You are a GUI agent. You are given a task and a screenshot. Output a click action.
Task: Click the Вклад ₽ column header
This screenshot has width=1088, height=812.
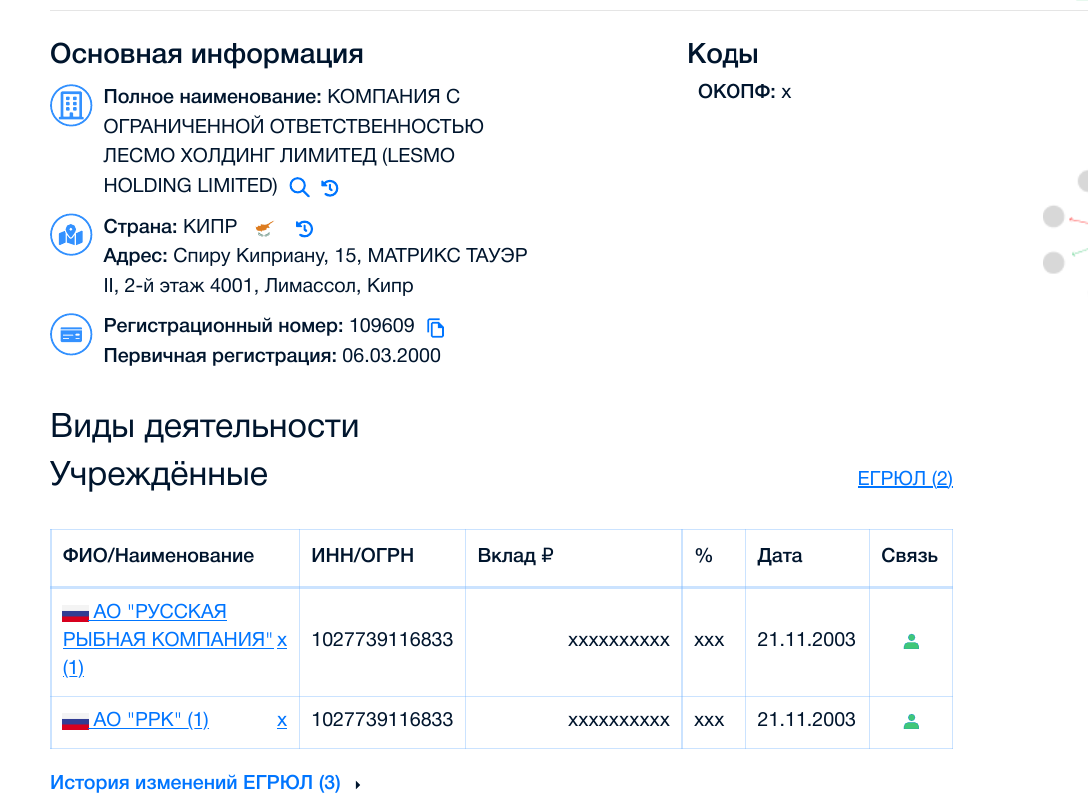coord(515,556)
